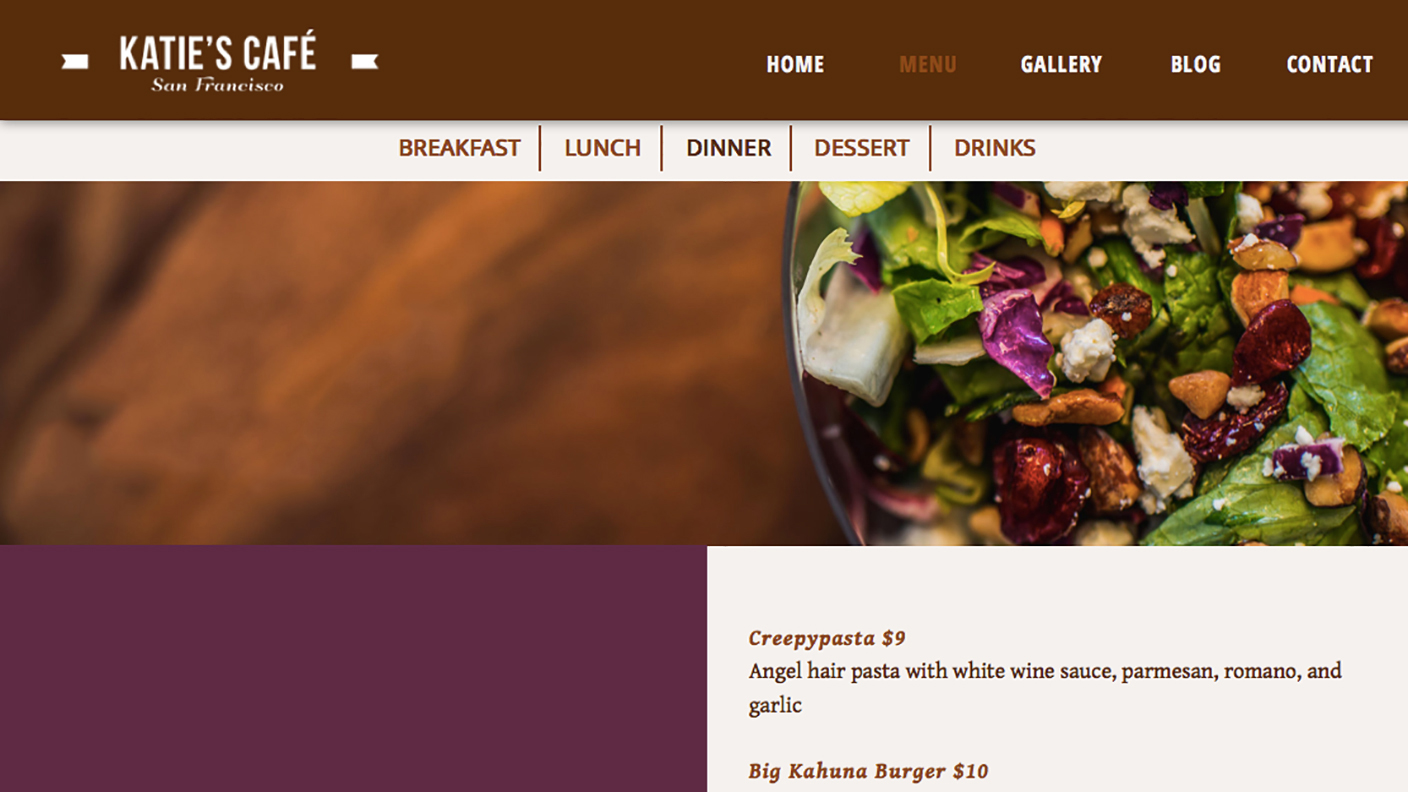
Task: Show the Dessert menu section
Action: click(861, 148)
